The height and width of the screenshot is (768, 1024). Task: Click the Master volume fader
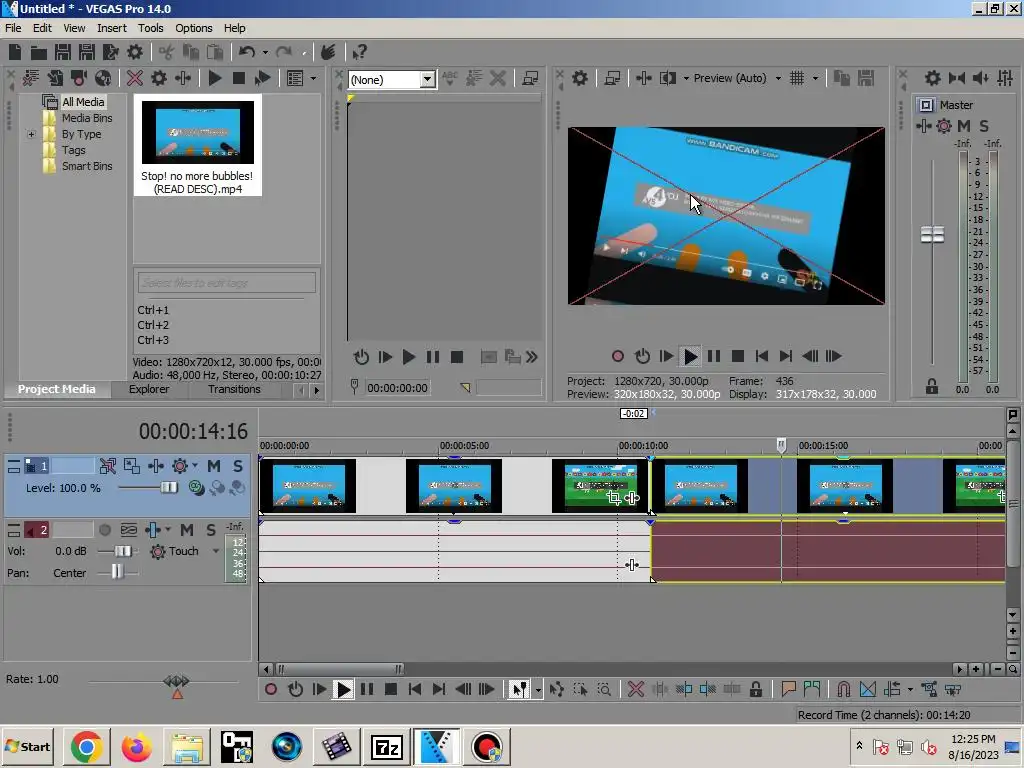point(932,234)
